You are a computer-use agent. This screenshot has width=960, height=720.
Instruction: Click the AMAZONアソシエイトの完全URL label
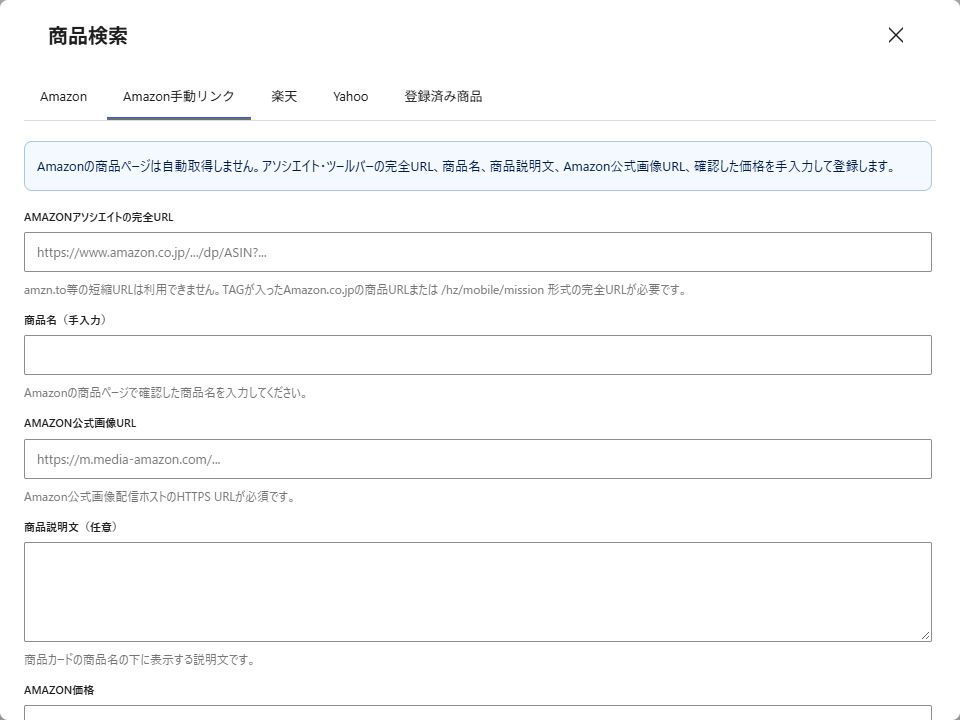[x=99, y=217]
